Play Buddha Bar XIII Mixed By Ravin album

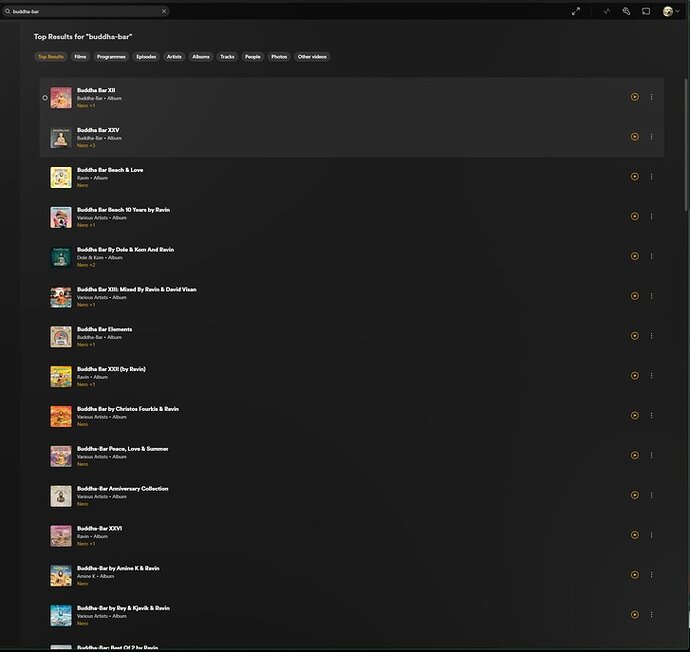635,296
